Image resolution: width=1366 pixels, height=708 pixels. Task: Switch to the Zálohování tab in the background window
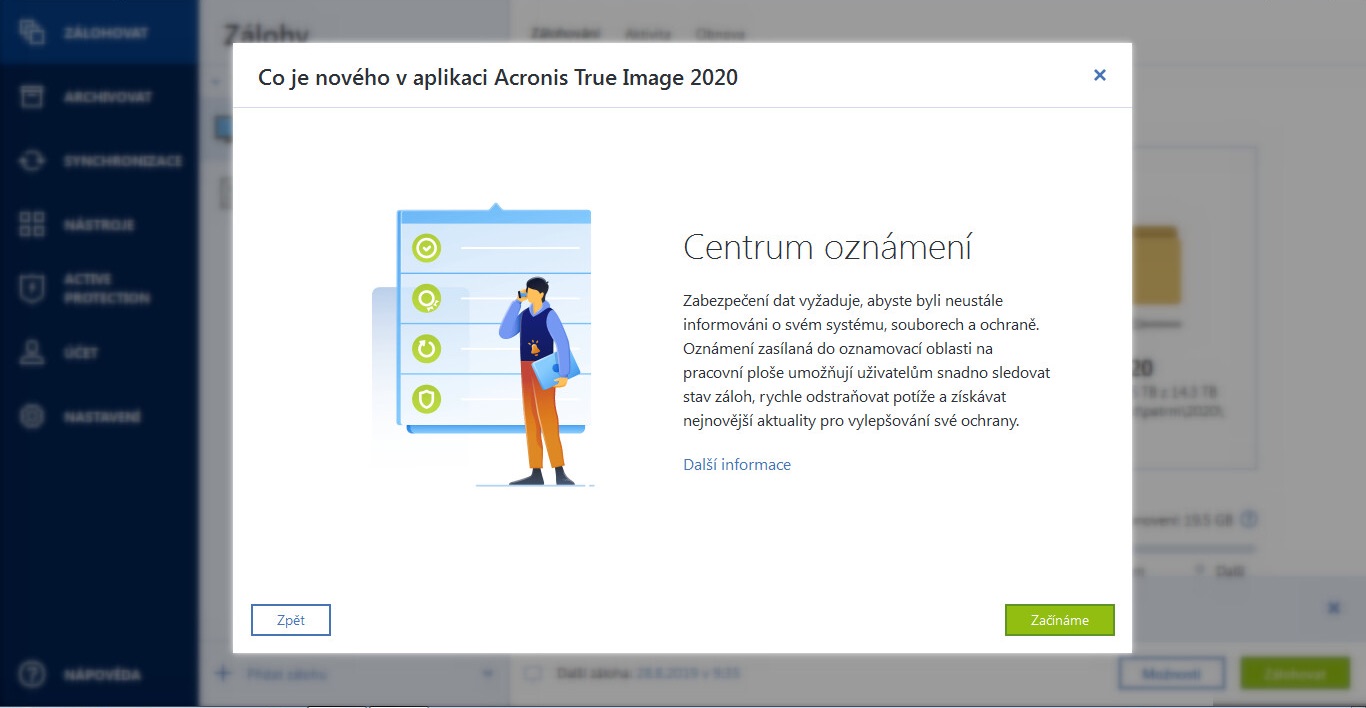565,33
